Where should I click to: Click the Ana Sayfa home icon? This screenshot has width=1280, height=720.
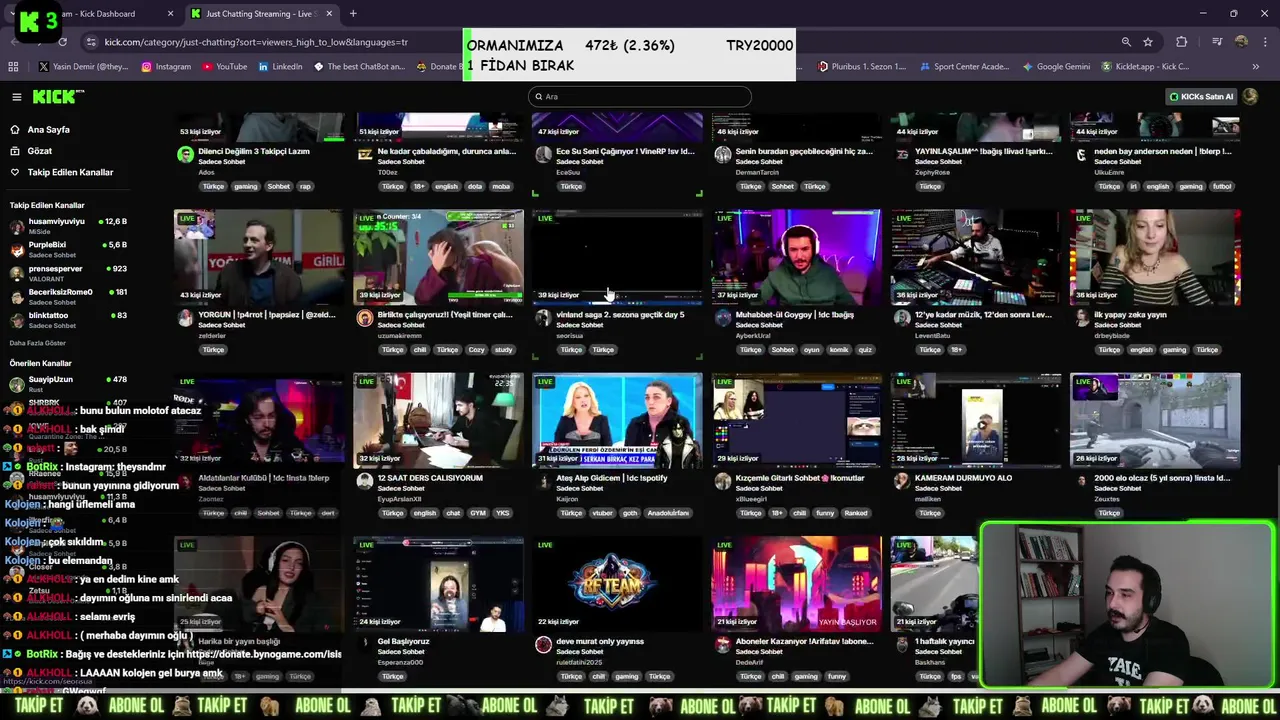pos(15,130)
